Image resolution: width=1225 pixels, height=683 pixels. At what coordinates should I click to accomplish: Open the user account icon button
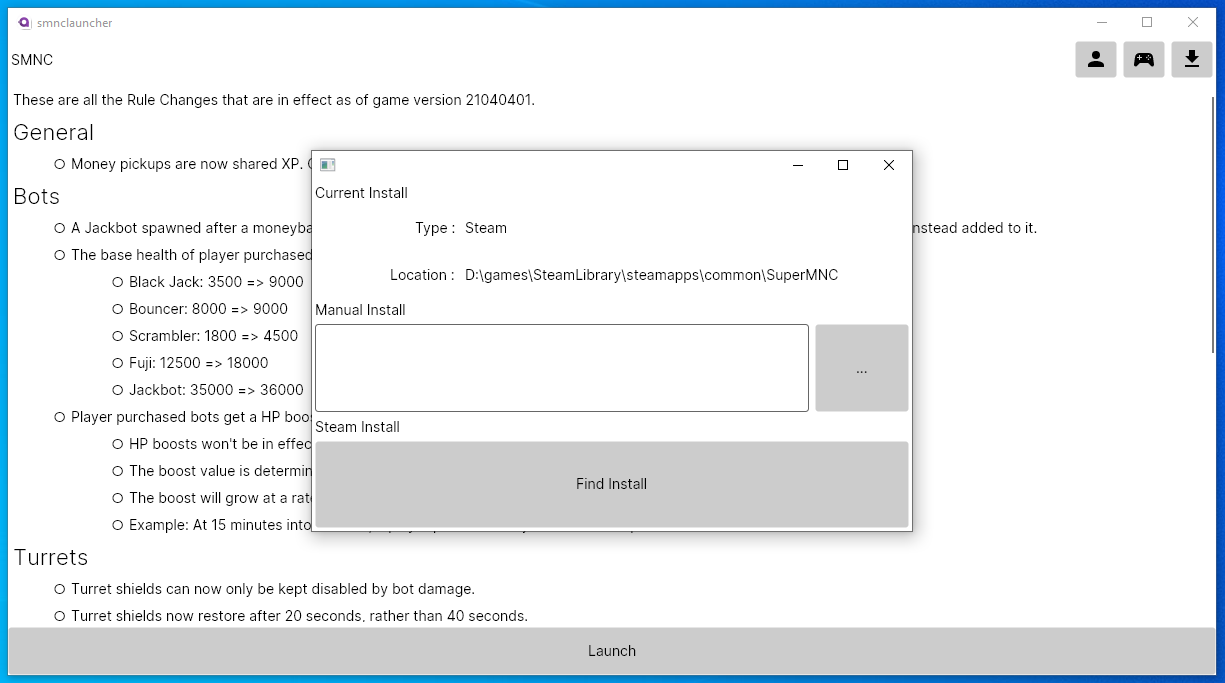(1096, 59)
